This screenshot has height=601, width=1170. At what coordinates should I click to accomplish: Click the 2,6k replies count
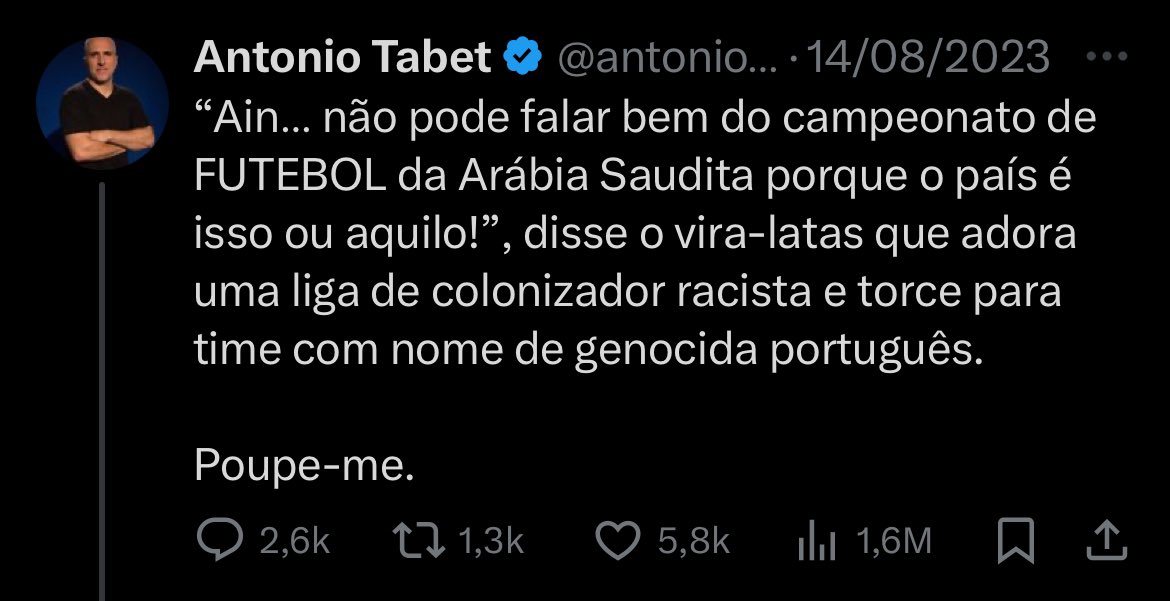294,542
